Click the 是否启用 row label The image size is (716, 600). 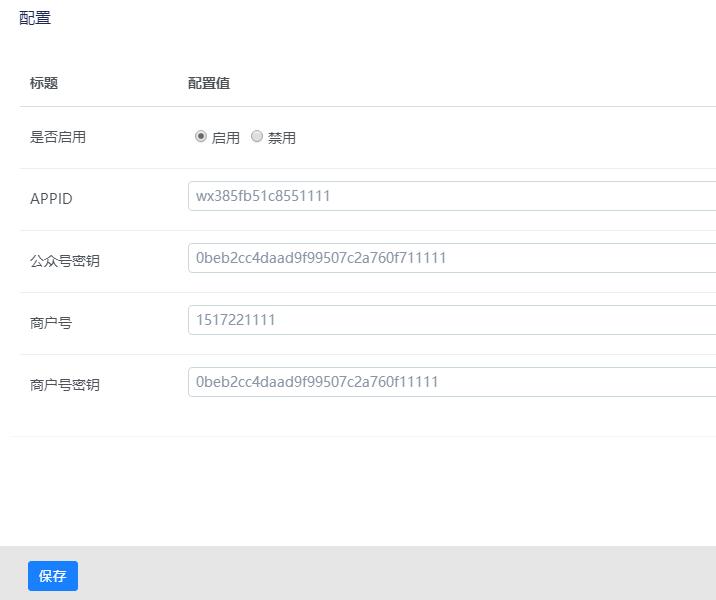click(x=58, y=137)
